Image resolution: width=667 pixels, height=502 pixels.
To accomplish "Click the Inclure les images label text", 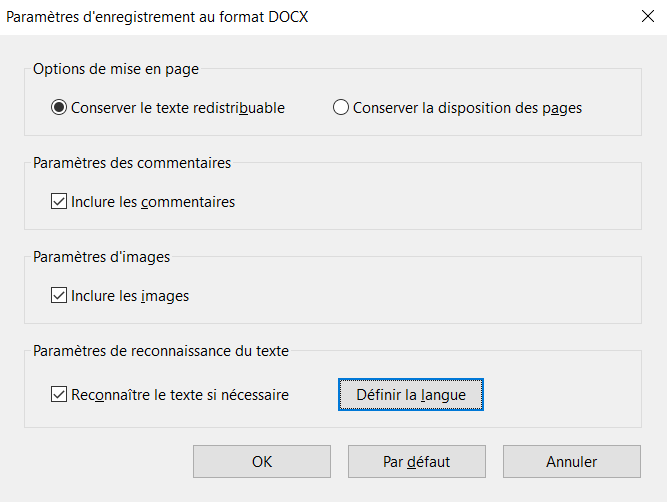I will point(130,296).
